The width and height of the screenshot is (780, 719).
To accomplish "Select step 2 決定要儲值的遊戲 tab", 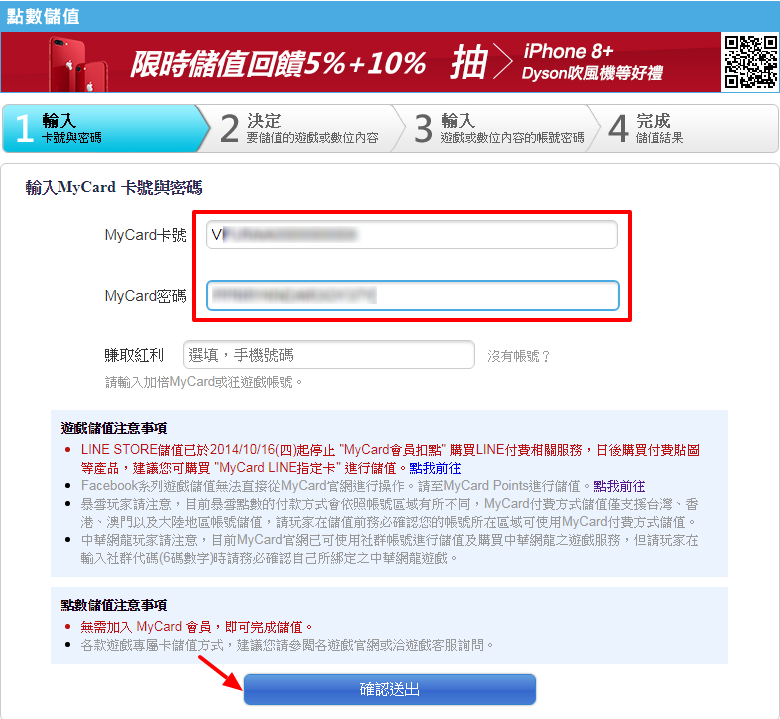I will pyautogui.click(x=303, y=128).
